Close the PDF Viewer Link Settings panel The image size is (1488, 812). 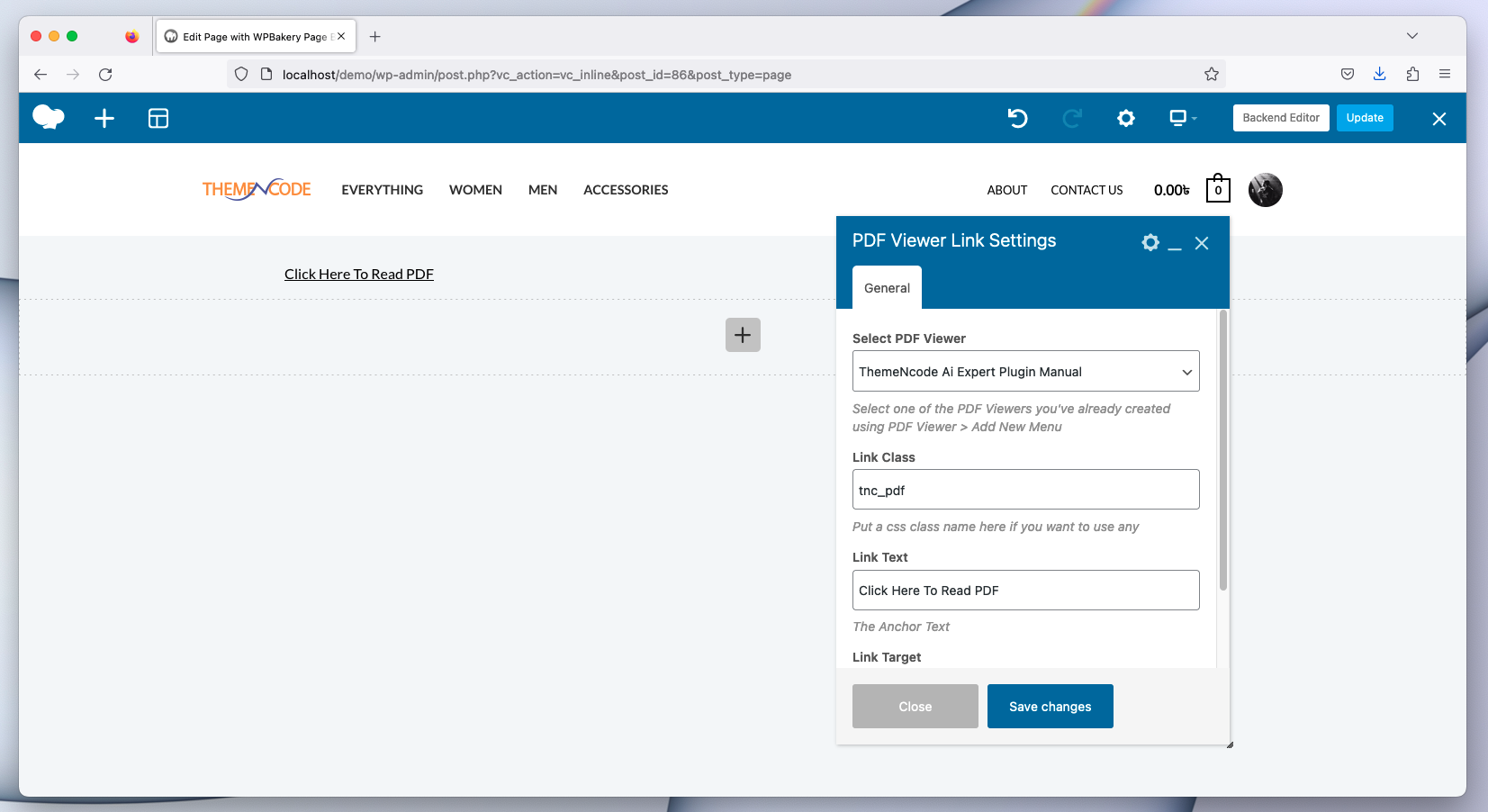[1202, 243]
